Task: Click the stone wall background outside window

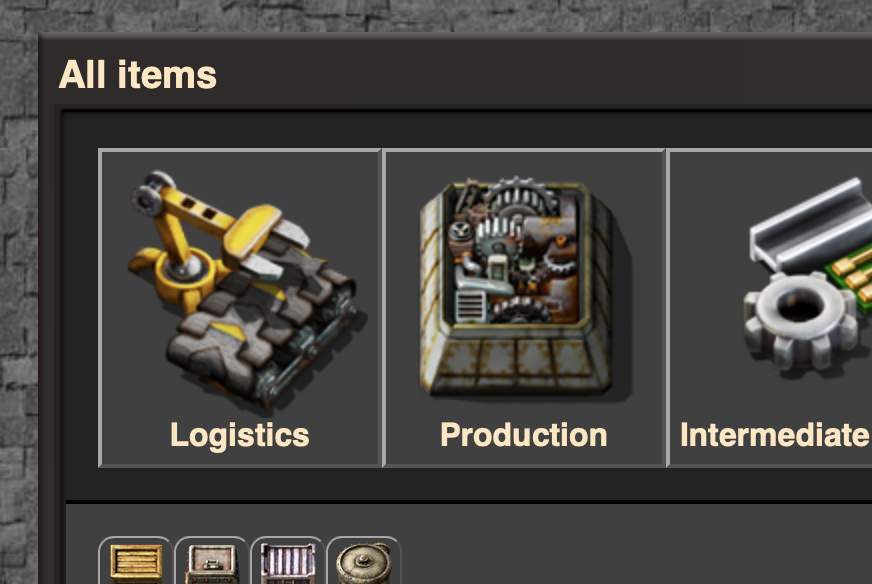Action: click(18, 278)
